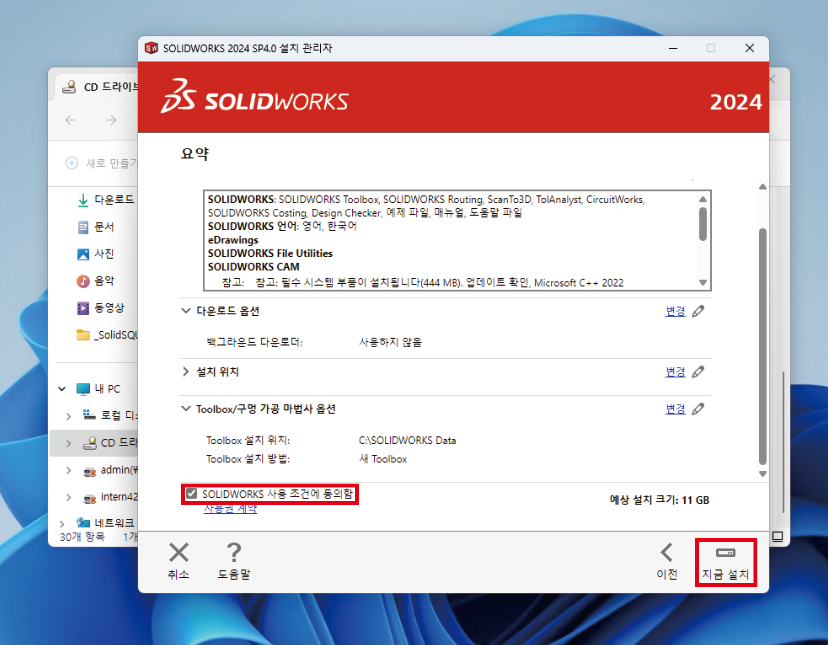The image size is (828, 645).
Task: Open _SolidSQUAD folder in Explorer sidebar
Action: (106, 335)
